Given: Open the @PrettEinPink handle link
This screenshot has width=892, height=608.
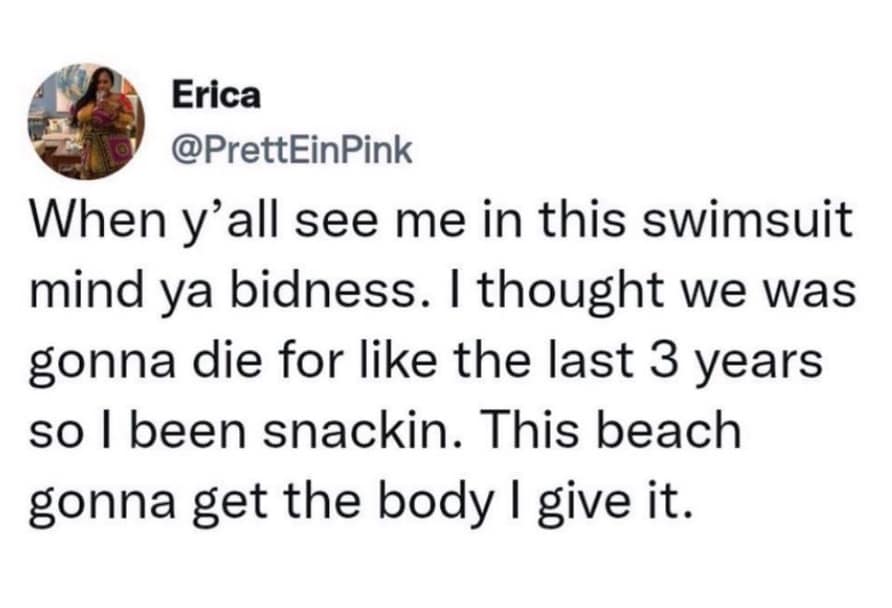Looking at the screenshot, I should coord(291,150).
